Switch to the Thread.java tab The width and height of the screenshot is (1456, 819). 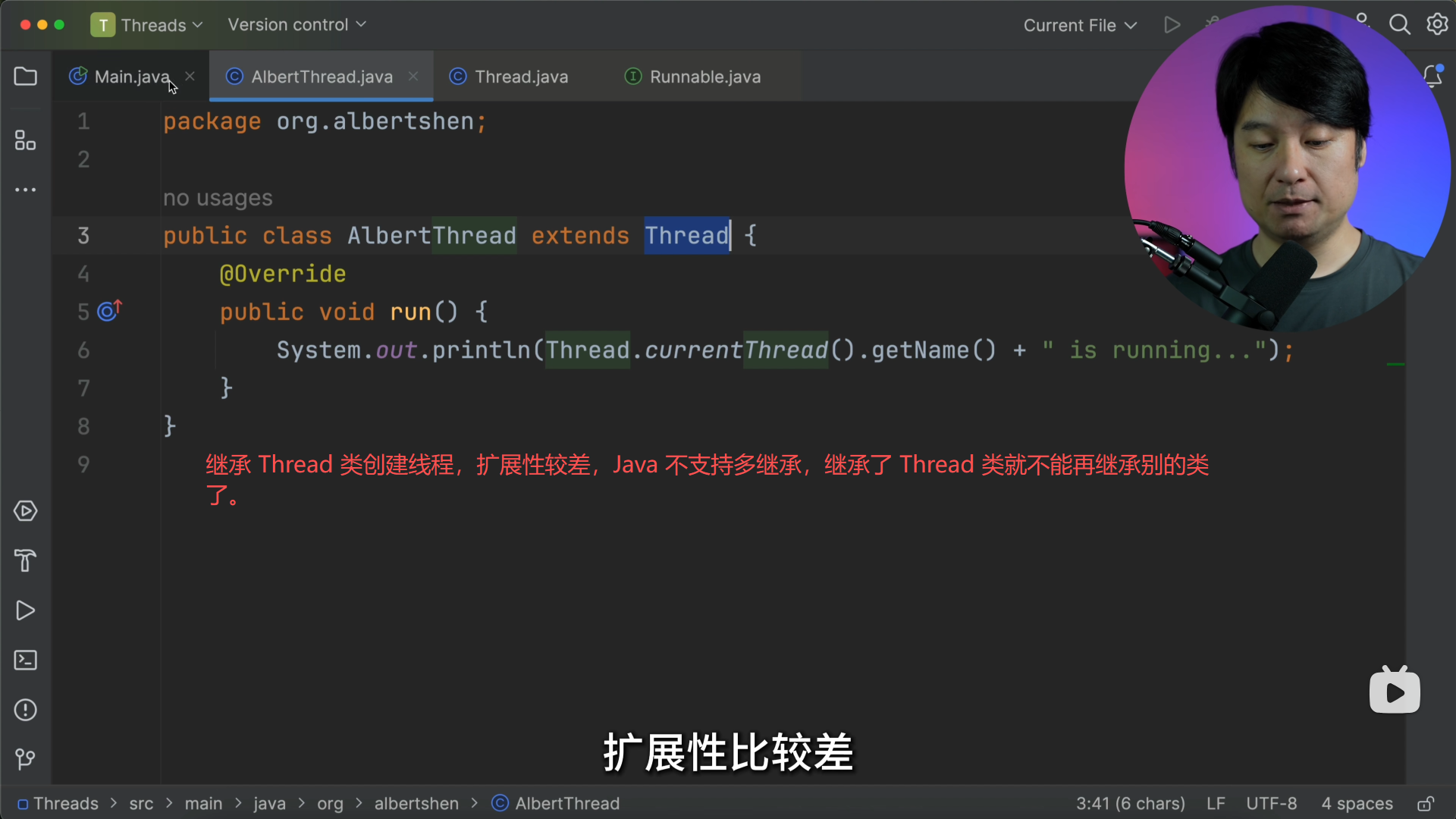pyautogui.click(x=520, y=77)
